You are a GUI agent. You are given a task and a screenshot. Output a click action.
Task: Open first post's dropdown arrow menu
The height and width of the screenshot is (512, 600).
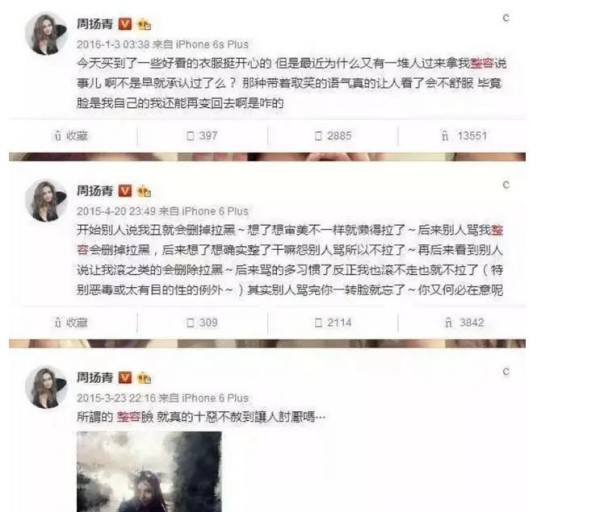506,18
